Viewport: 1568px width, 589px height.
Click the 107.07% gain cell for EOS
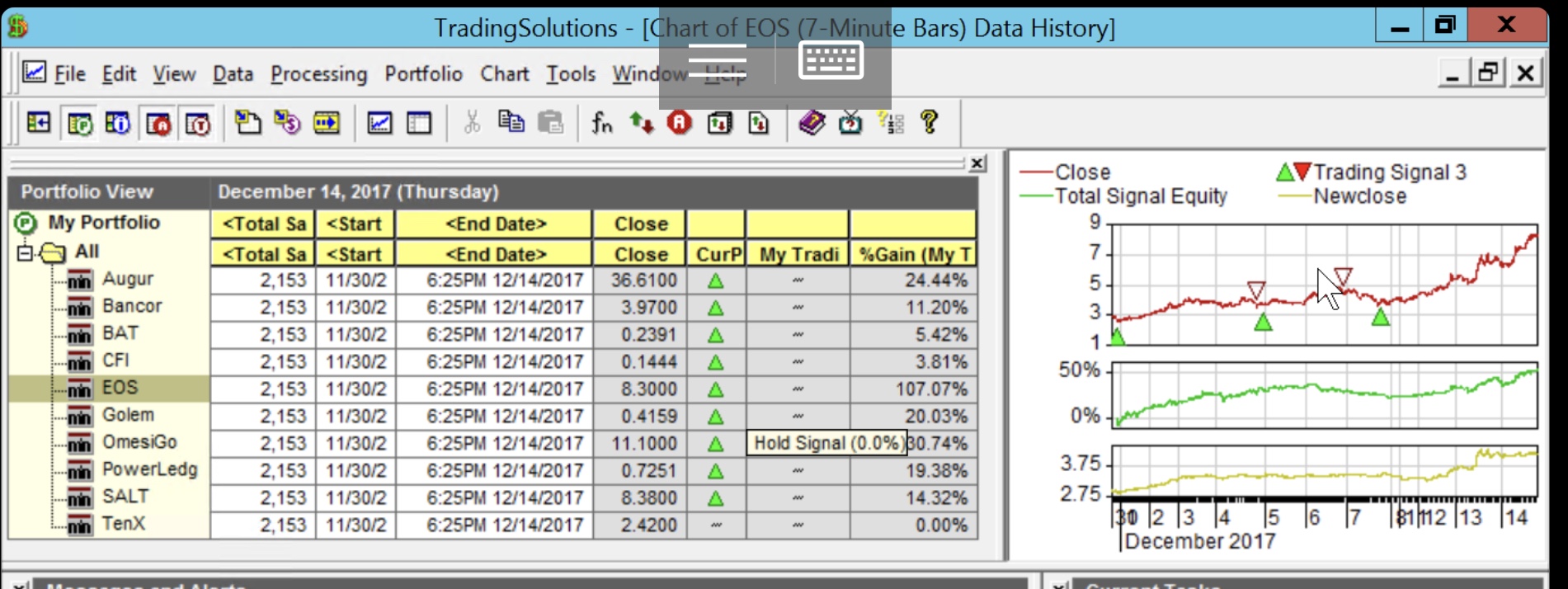[914, 389]
